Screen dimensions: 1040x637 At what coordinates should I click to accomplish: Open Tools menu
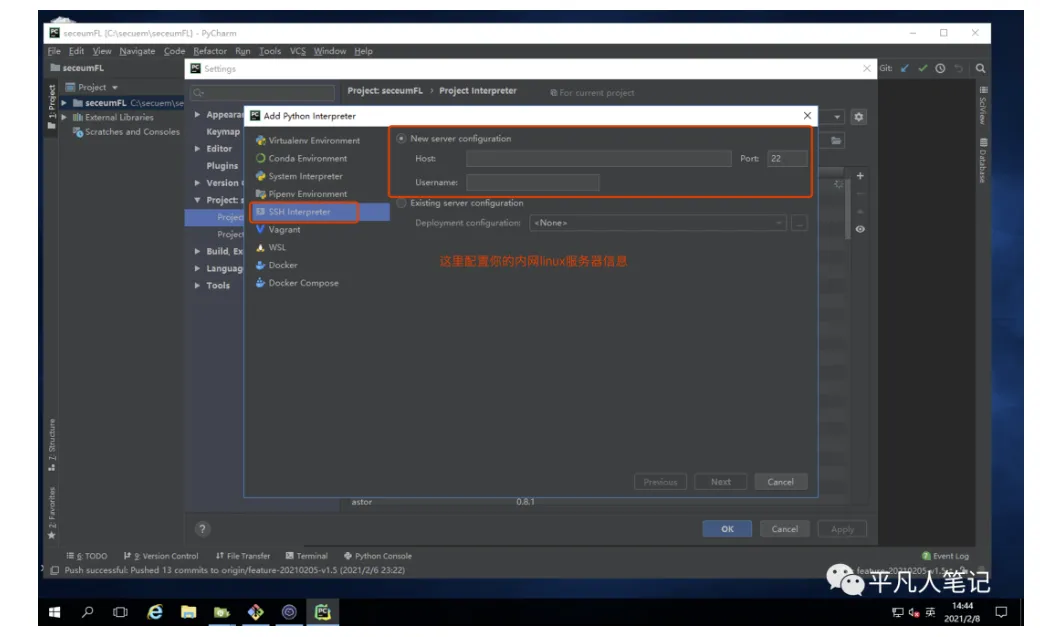click(x=270, y=51)
